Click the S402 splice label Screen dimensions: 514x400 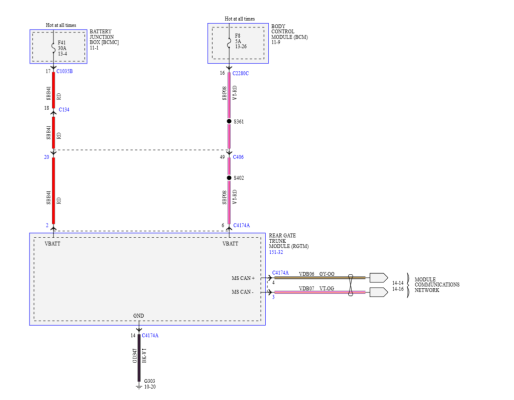[239, 178]
